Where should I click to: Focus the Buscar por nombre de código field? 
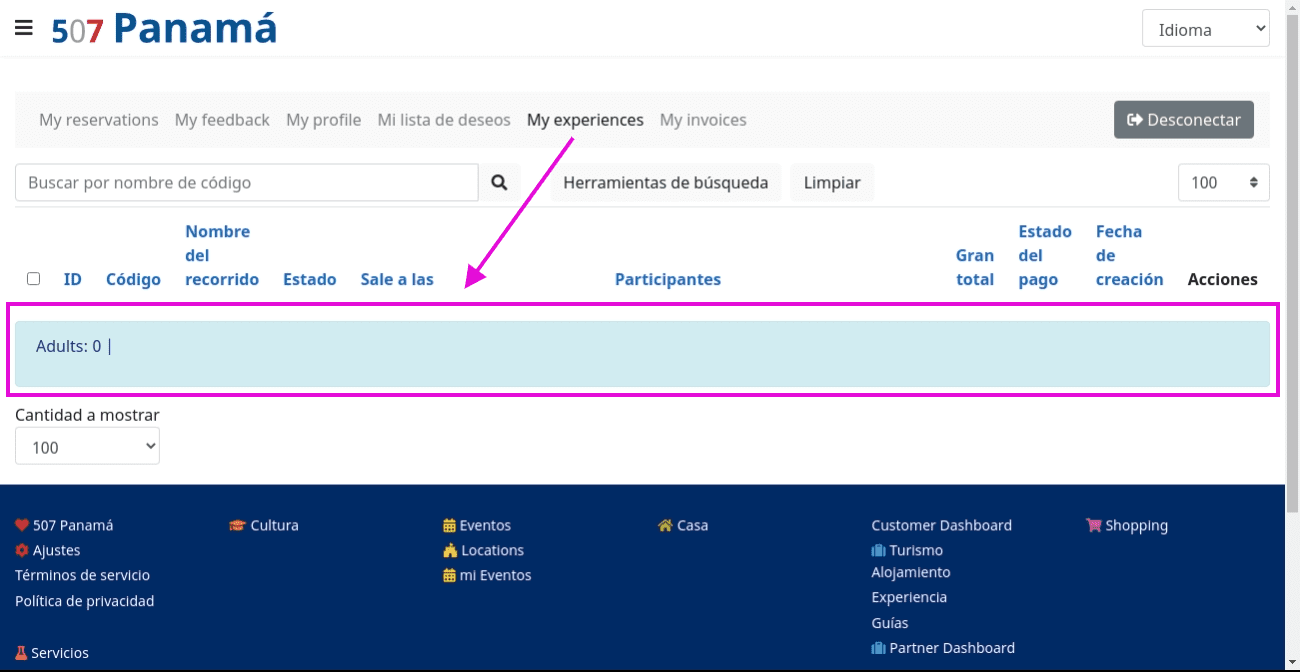246,183
